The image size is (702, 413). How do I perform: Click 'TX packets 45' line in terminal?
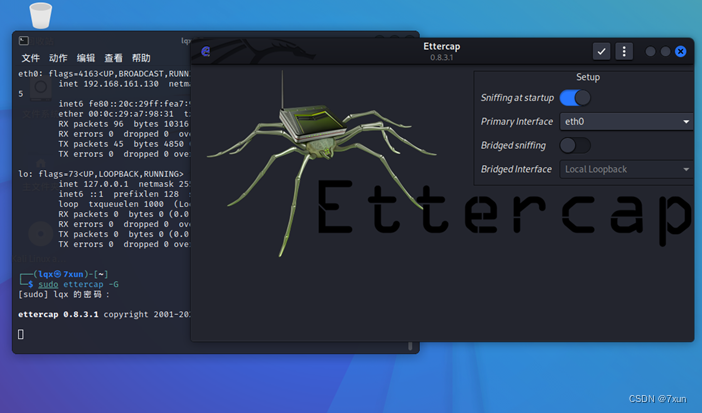tap(121, 144)
